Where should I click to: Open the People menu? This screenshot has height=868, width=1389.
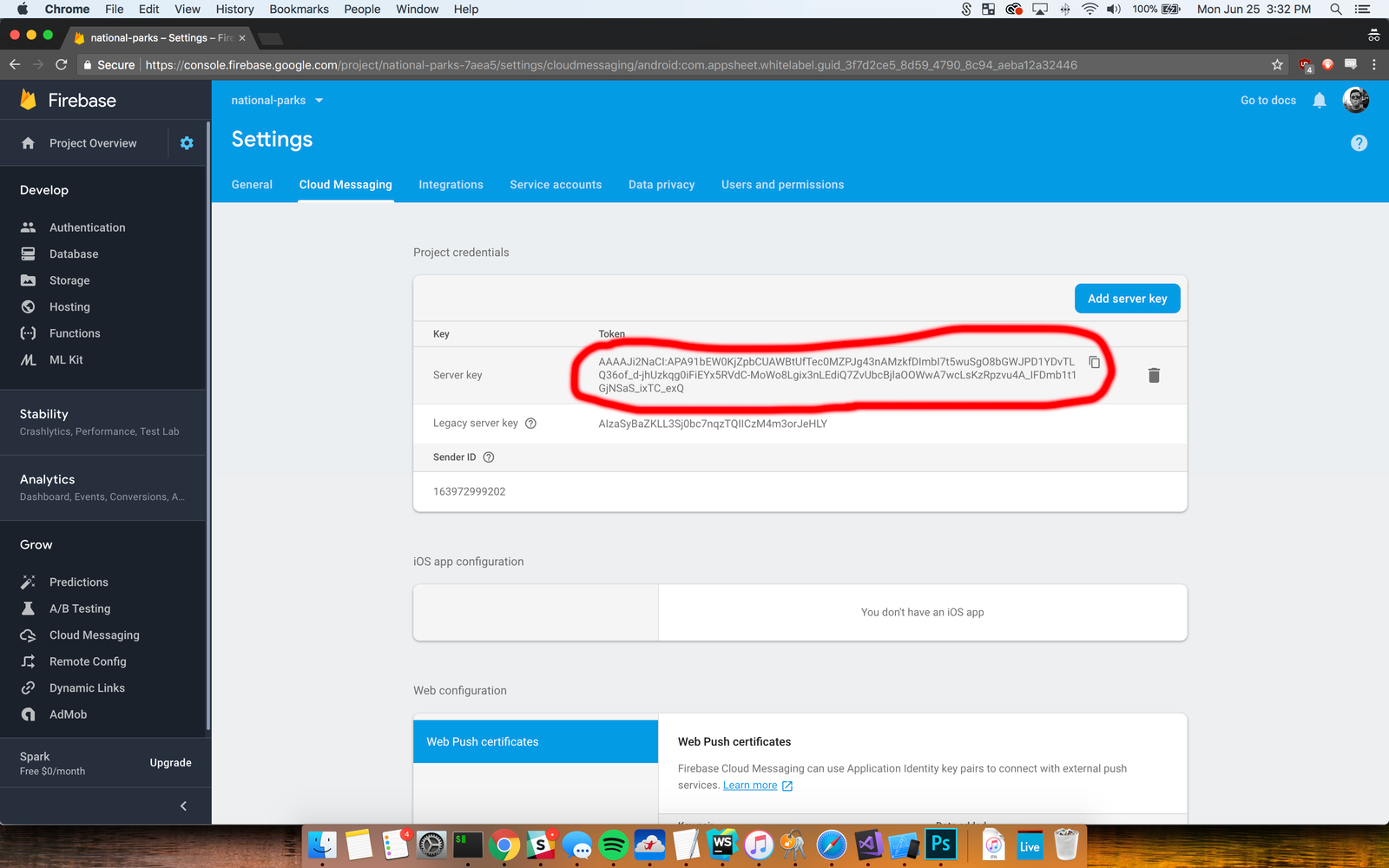(x=362, y=9)
